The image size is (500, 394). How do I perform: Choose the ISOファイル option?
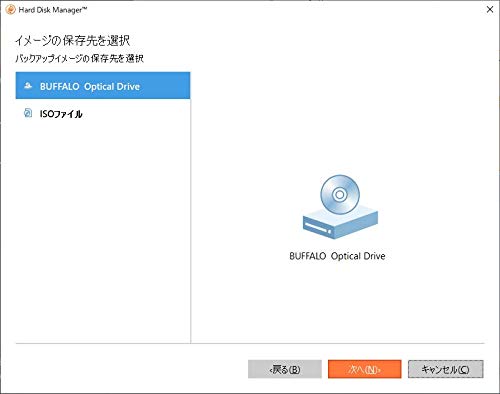(103, 114)
